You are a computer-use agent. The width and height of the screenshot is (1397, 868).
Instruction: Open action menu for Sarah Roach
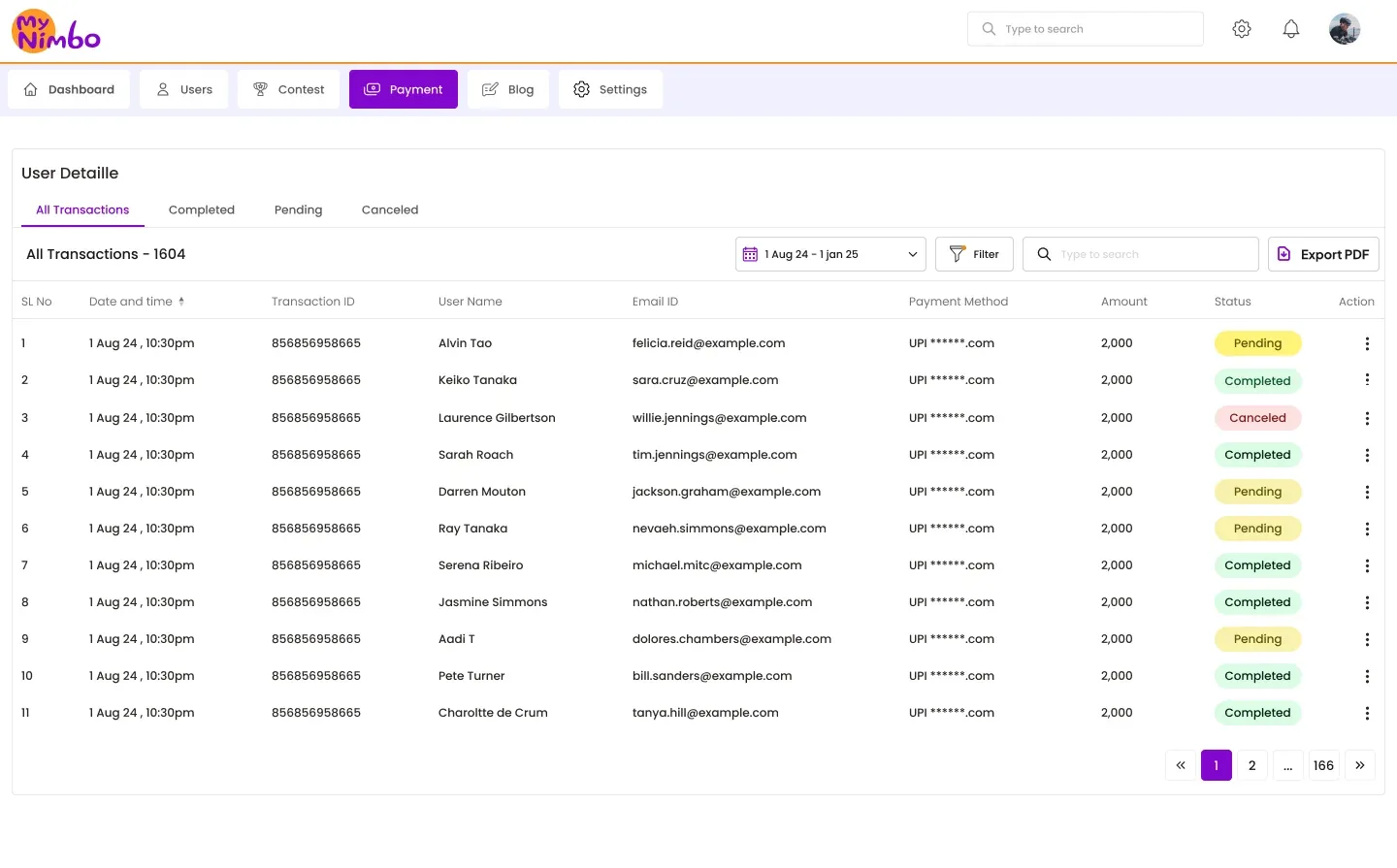click(x=1367, y=455)
